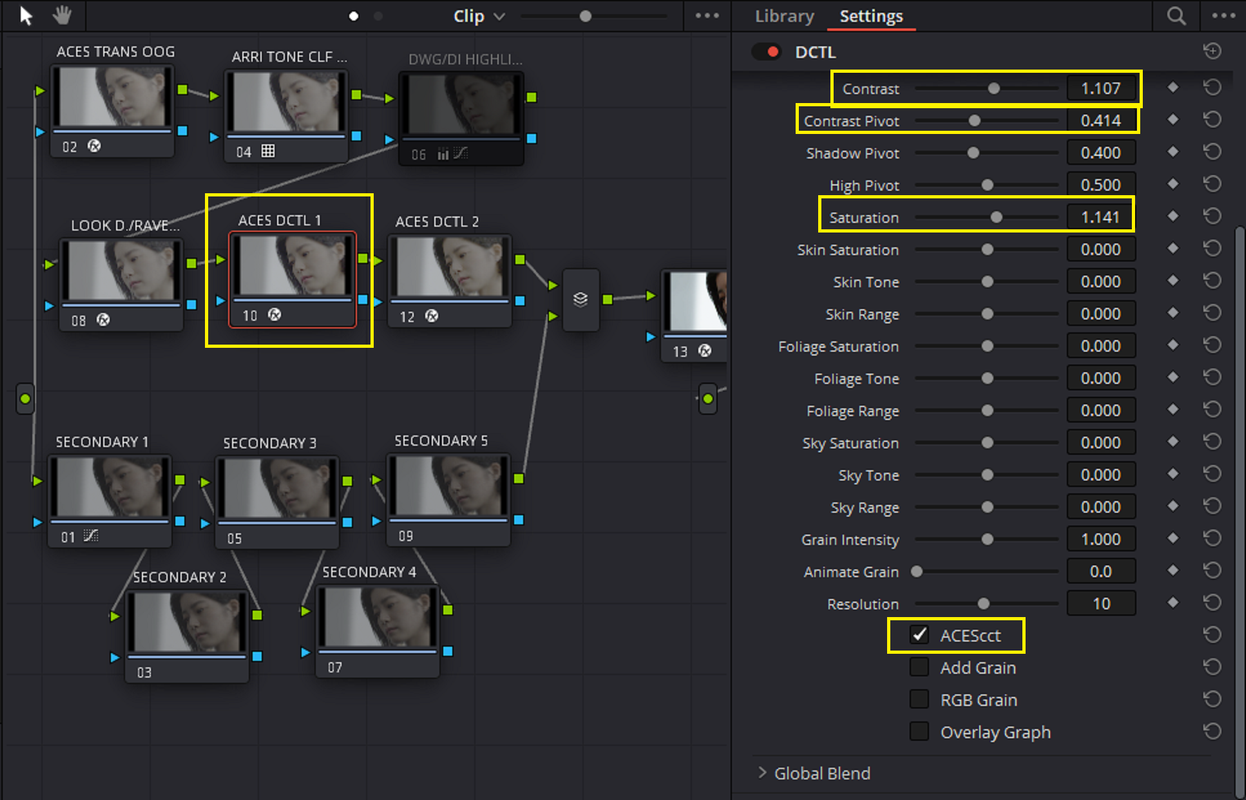1246x800 pixels.
Task: Reset the Contrast parameter
Action: click(x=1212, y=88)
